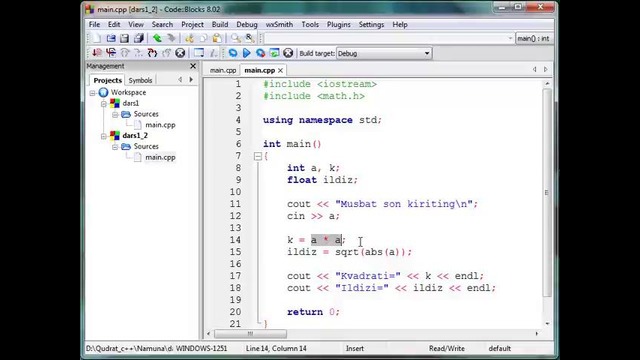Image resolution: width=640 pixels, height=360 pixels.
Task: Open the Edit menu
Action: point(114,24)
